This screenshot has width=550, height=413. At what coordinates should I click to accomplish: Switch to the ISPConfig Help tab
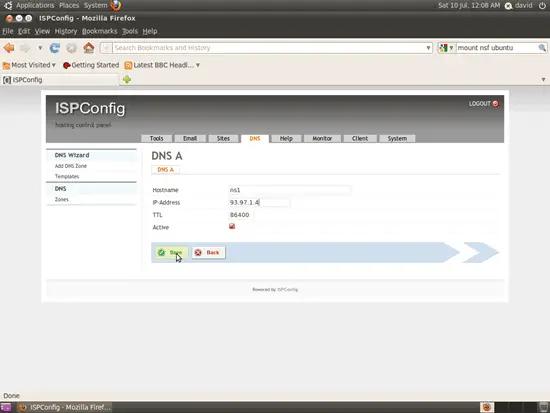point(286,138)
